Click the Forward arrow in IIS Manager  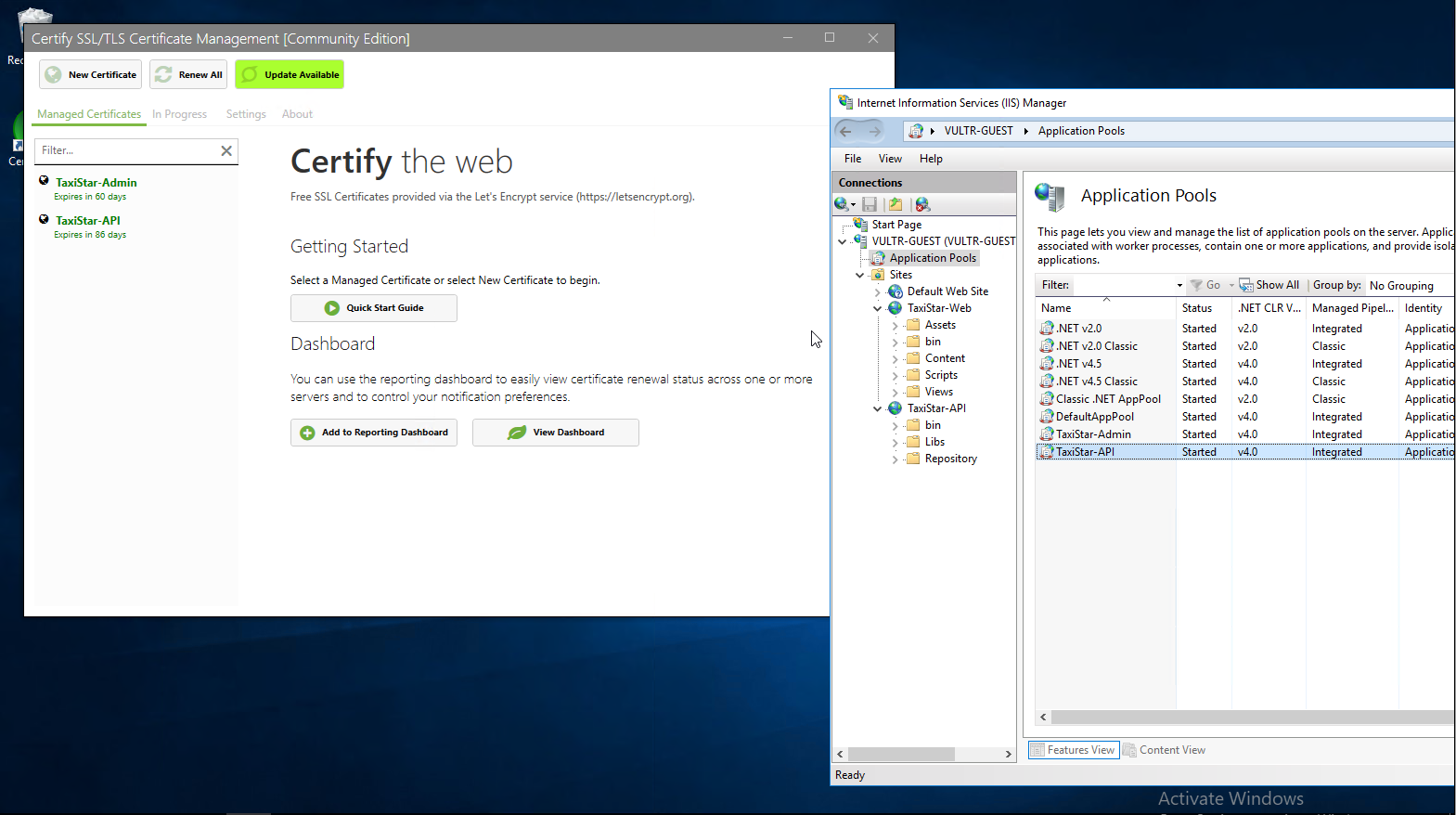pyautogui.click(x=874, y=131)
